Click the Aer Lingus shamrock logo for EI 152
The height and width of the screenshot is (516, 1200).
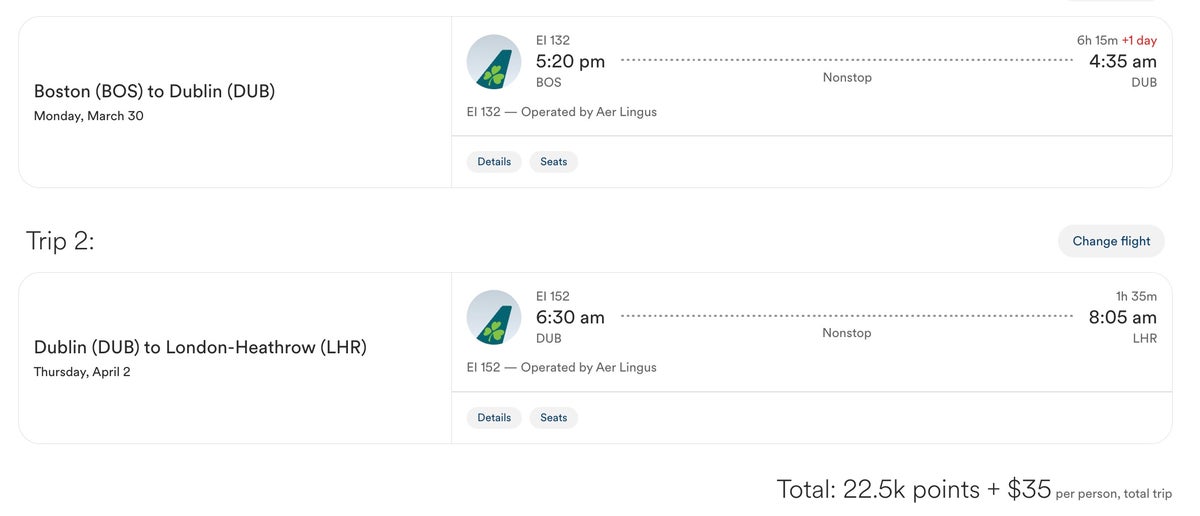(494, 318)
